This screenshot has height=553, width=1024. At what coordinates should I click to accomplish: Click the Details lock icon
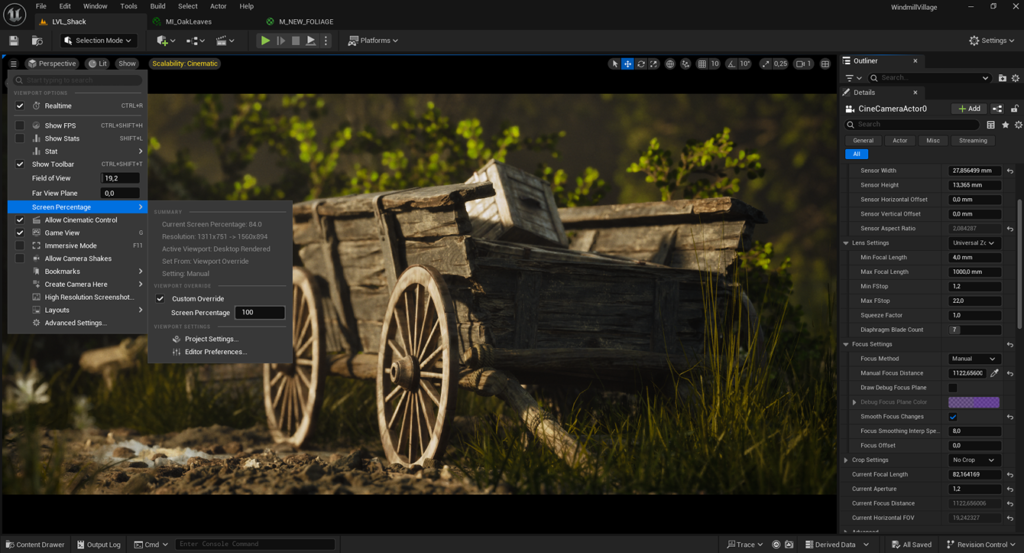1015,109
